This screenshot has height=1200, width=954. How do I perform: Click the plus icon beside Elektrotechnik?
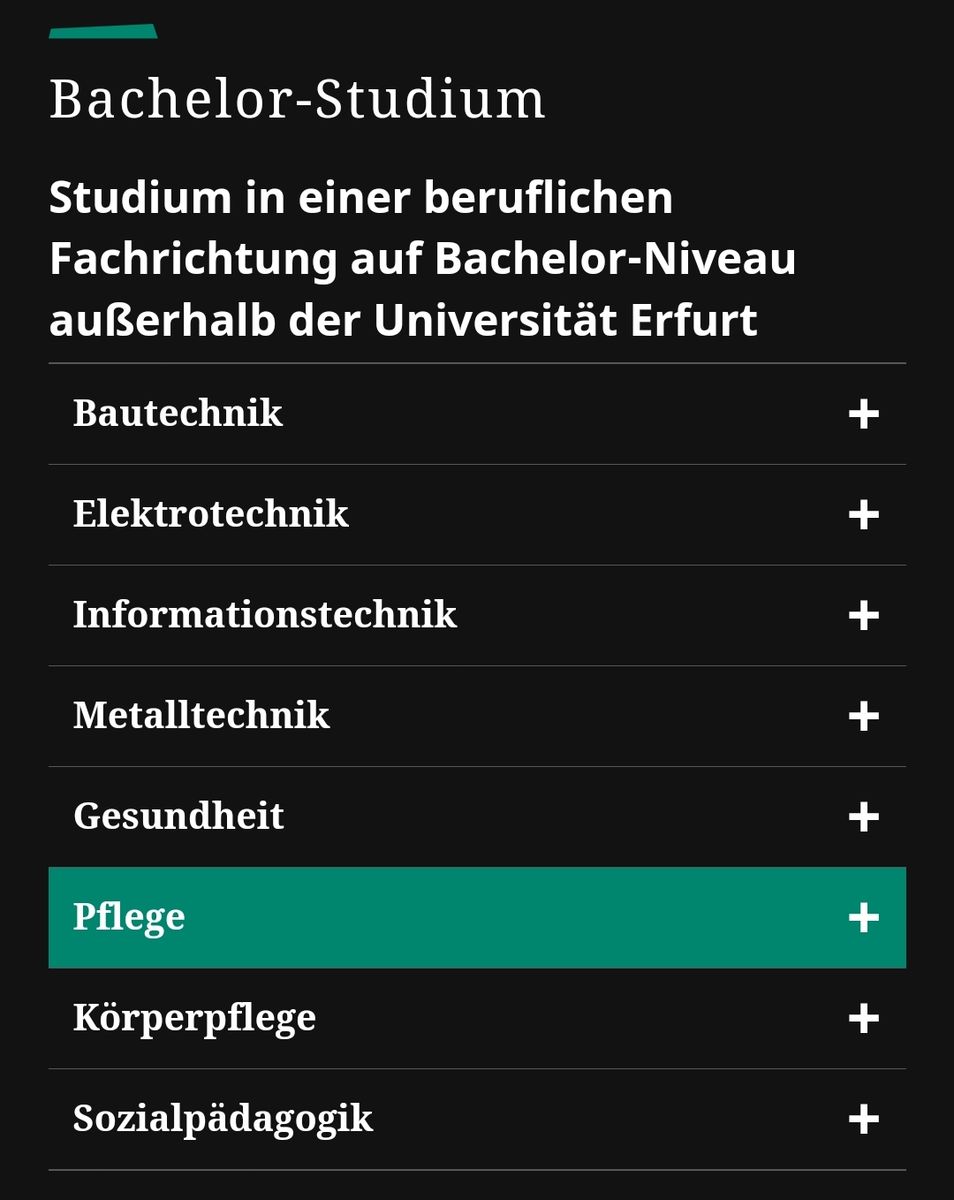point(863,515)
